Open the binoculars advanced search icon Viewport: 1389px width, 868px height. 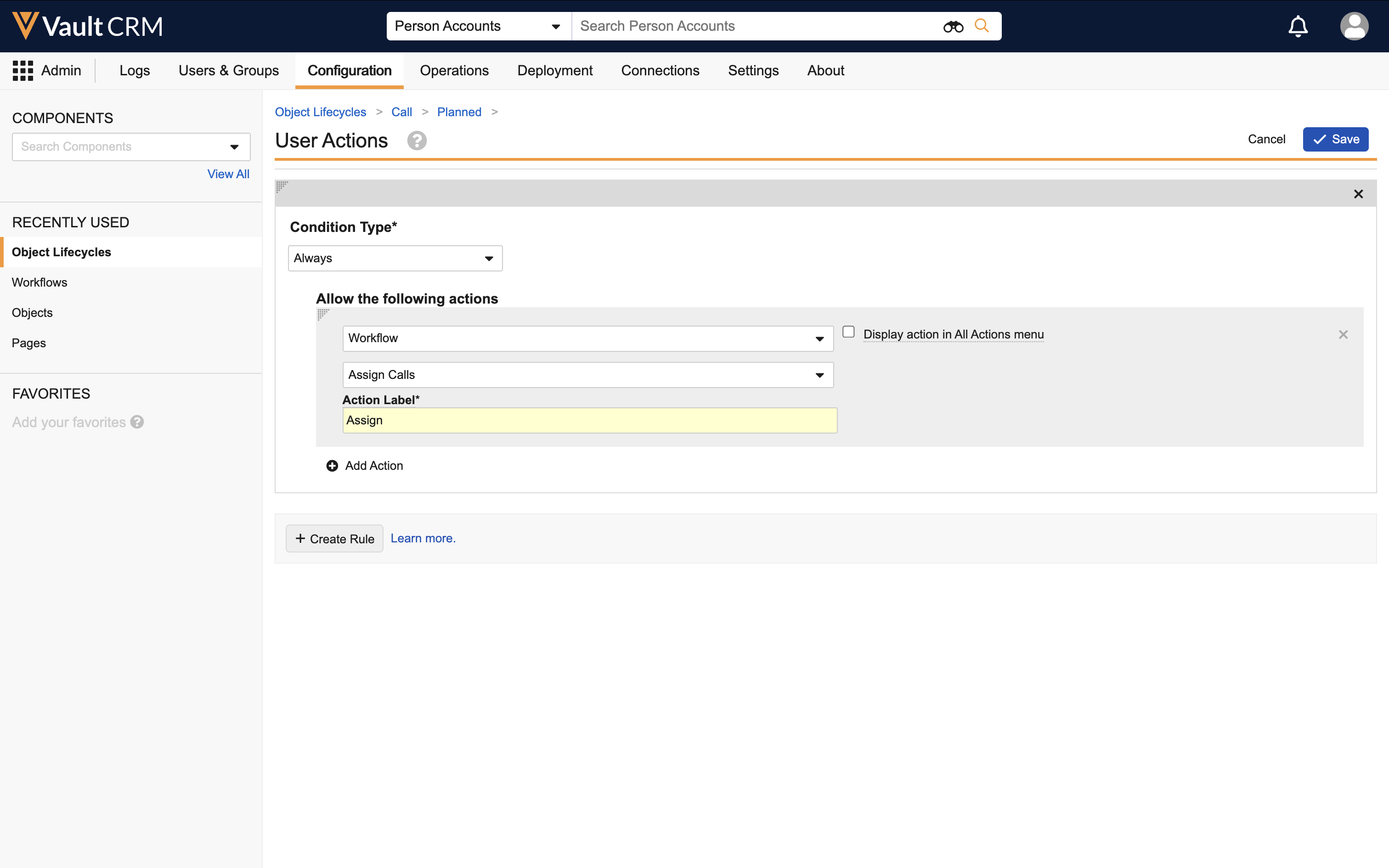tap(953, 27)
